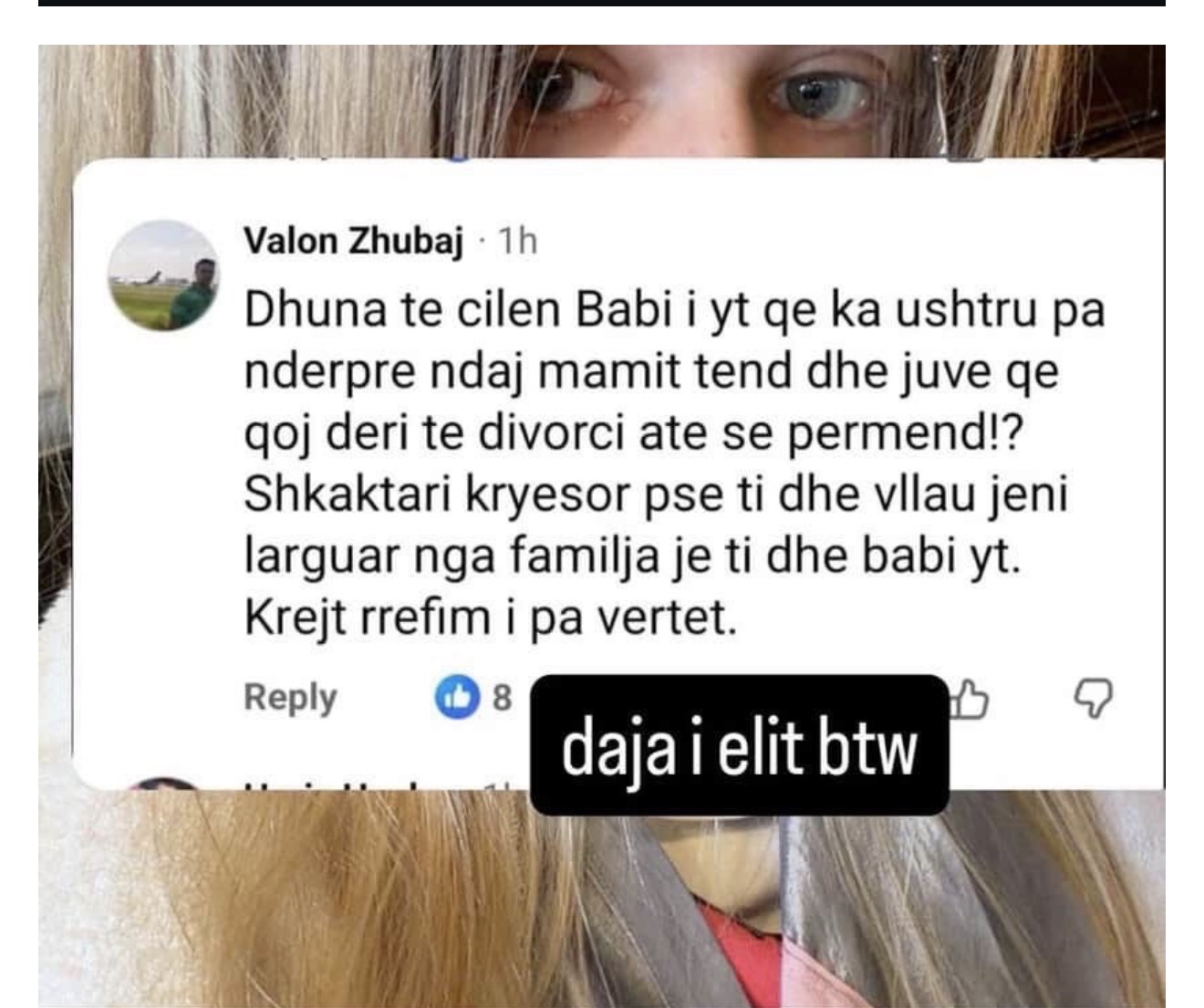Like the comment with the thumbs-up outline icon

pyautogui.click(x=970, y=700)
